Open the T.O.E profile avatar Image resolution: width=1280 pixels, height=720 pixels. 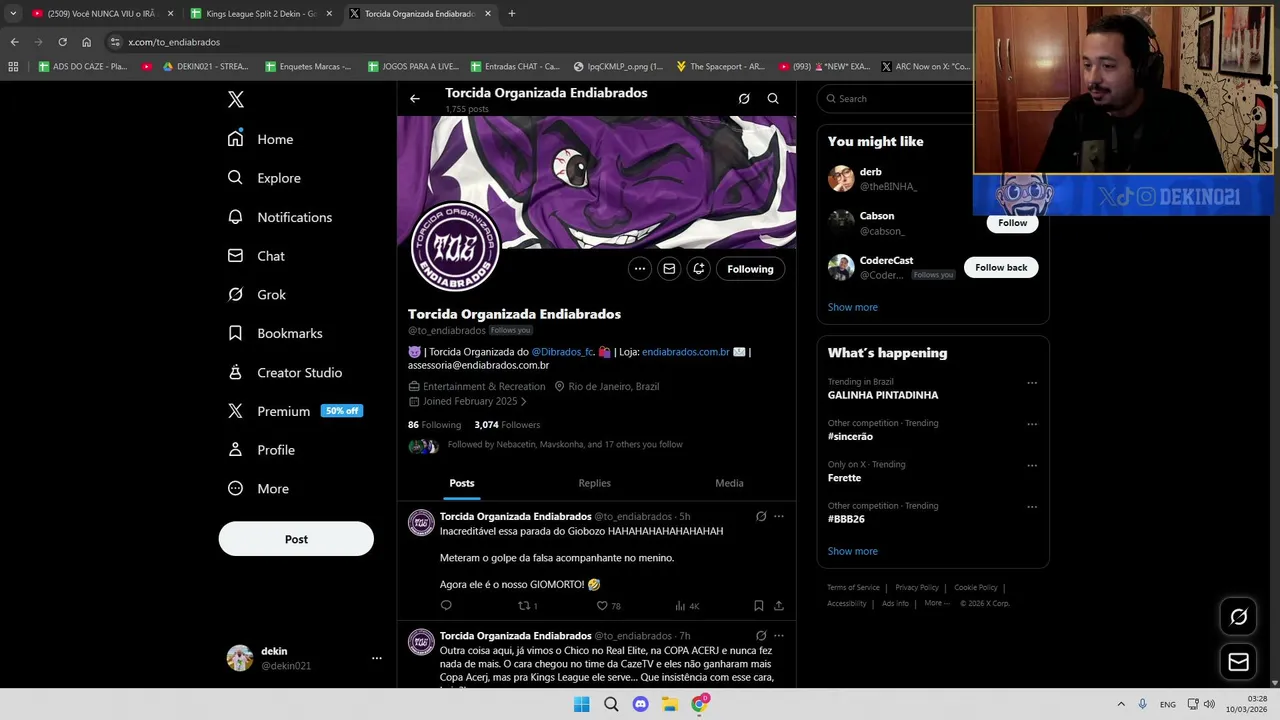coord(455,246)
